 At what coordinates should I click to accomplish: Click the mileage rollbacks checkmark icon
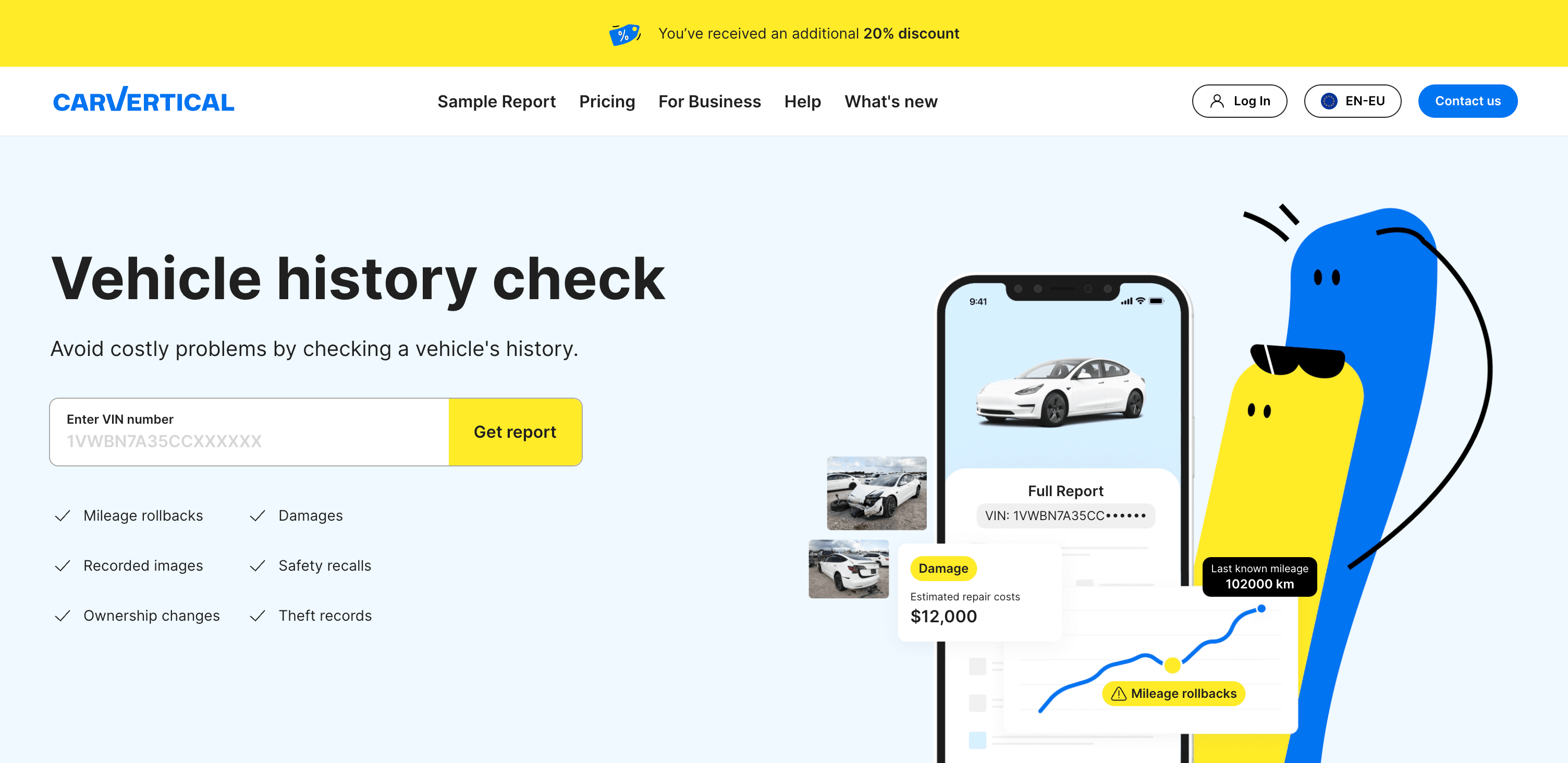pyautogui.click(x=63, y=516)
